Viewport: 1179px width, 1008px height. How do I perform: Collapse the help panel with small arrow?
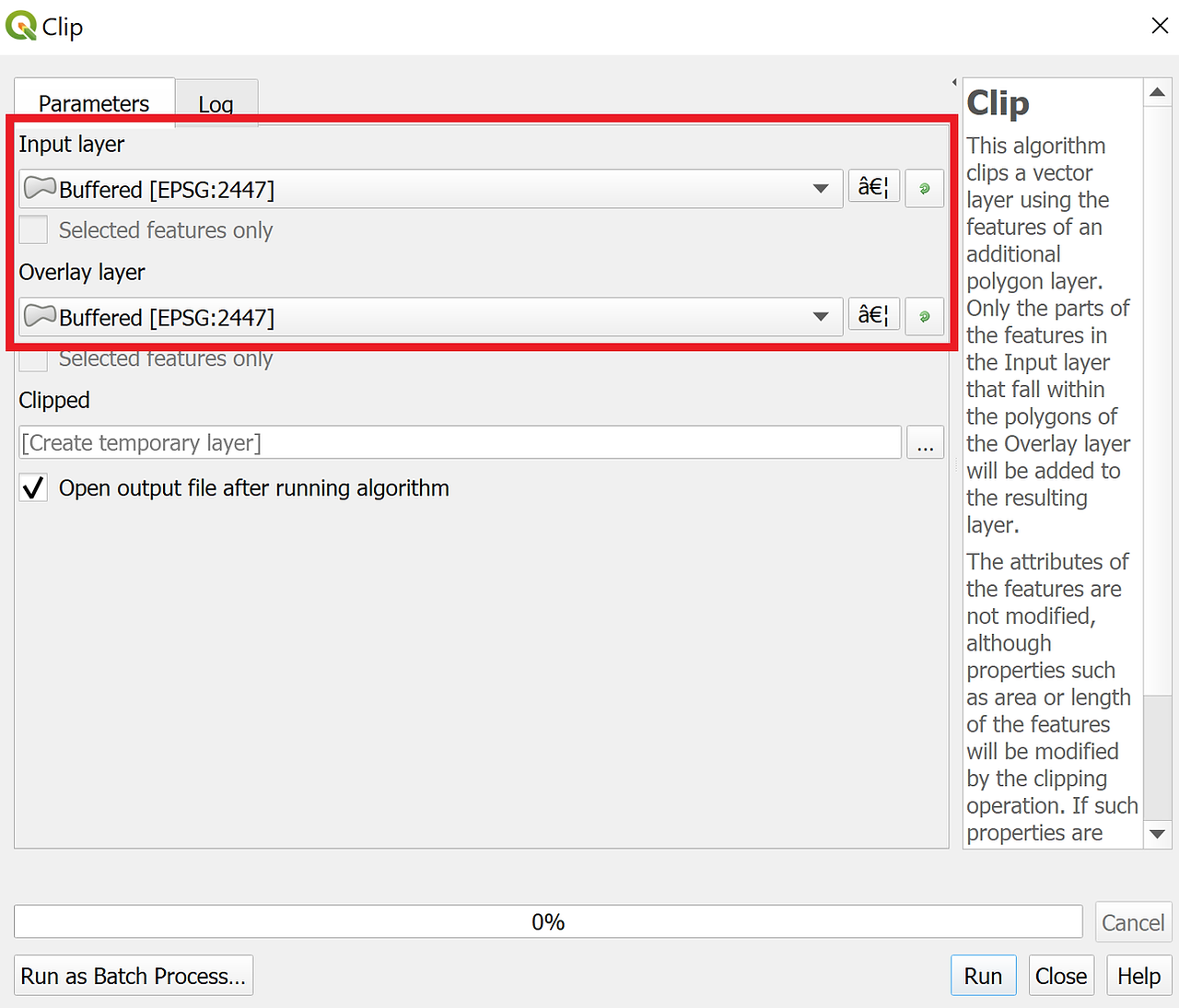(x=954, y=83)
